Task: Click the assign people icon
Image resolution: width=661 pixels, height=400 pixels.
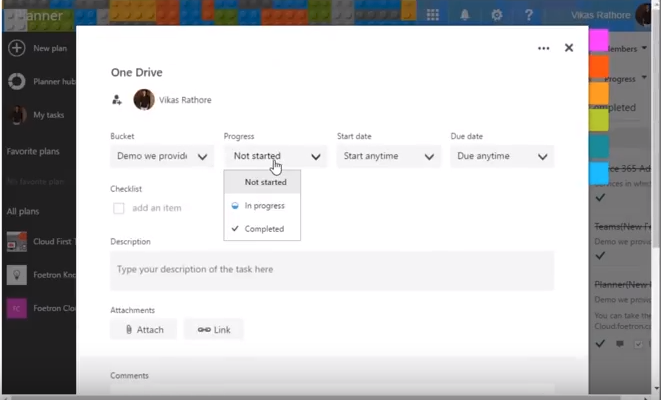Action: tap(117, 100)
